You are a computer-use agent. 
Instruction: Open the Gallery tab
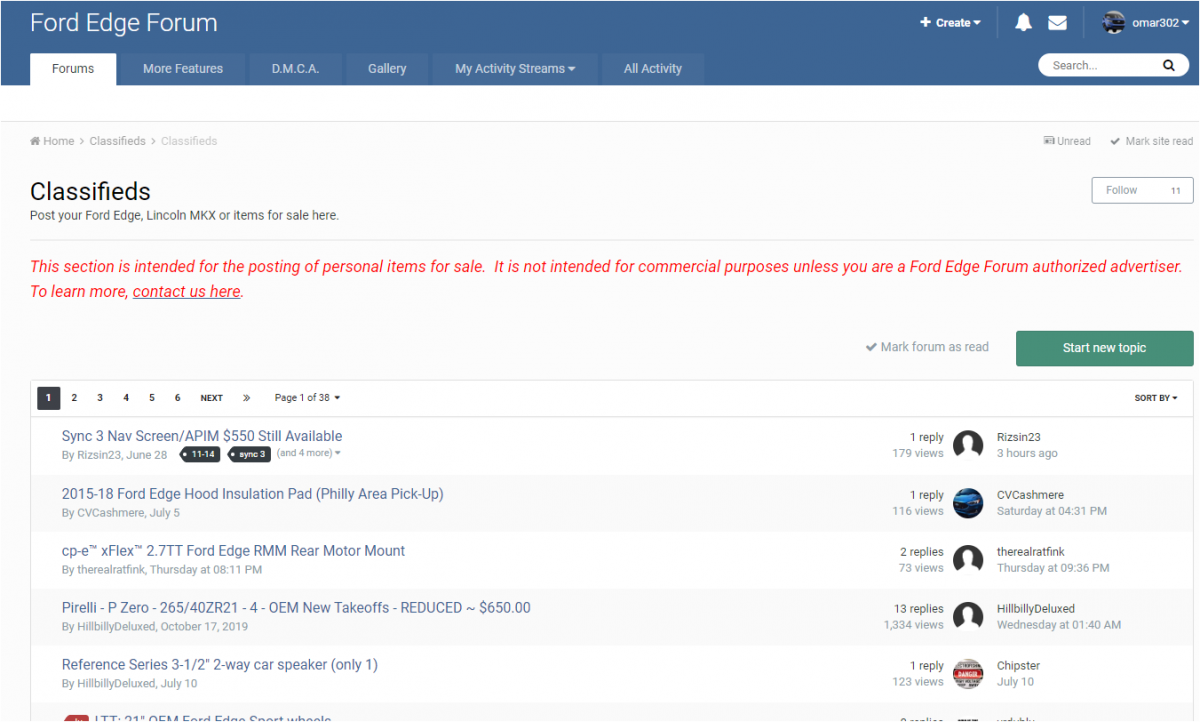click(x=387, y=69)
